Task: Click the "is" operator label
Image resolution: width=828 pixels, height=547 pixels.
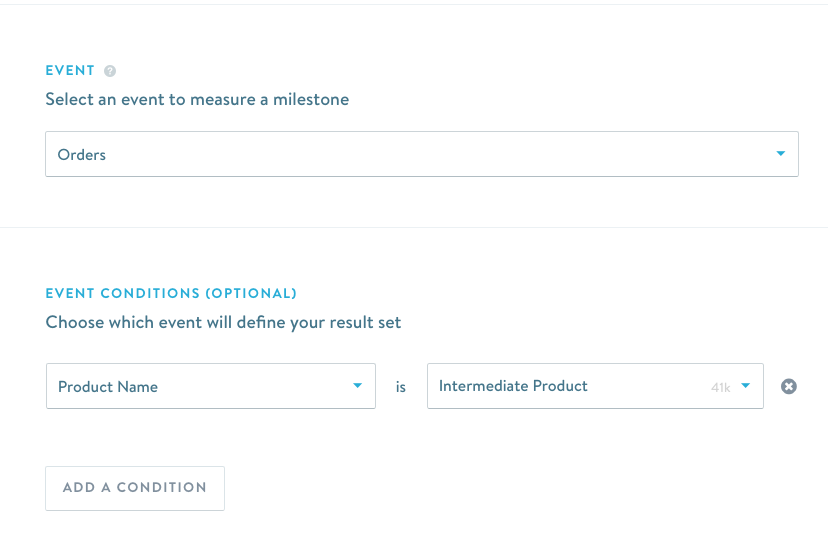Action: point(401,387)
